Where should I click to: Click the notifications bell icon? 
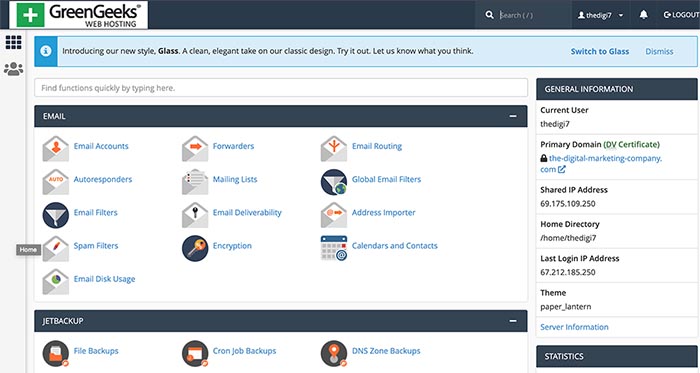643,15
